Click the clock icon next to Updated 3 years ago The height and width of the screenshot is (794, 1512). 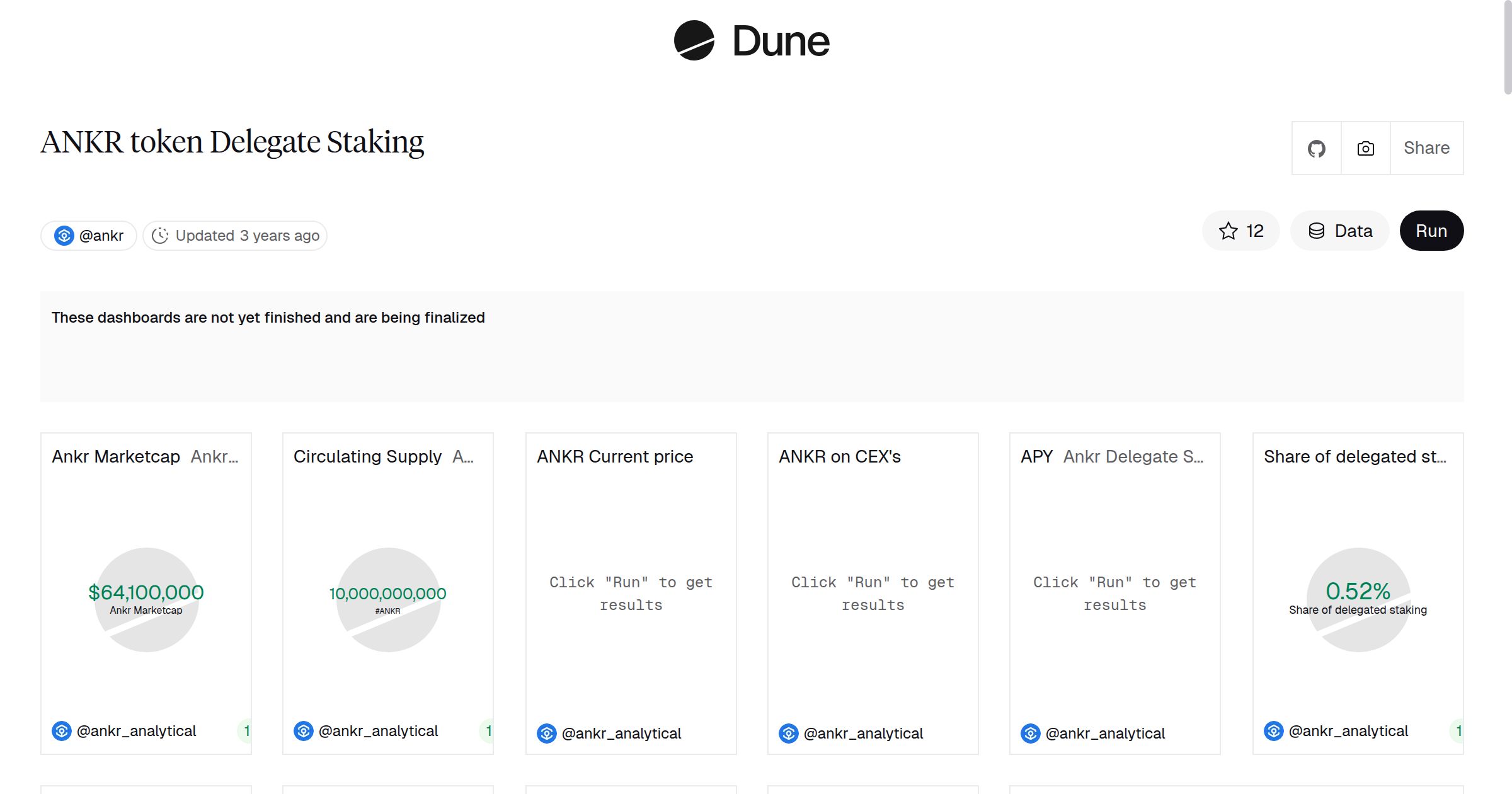(161, 235)
